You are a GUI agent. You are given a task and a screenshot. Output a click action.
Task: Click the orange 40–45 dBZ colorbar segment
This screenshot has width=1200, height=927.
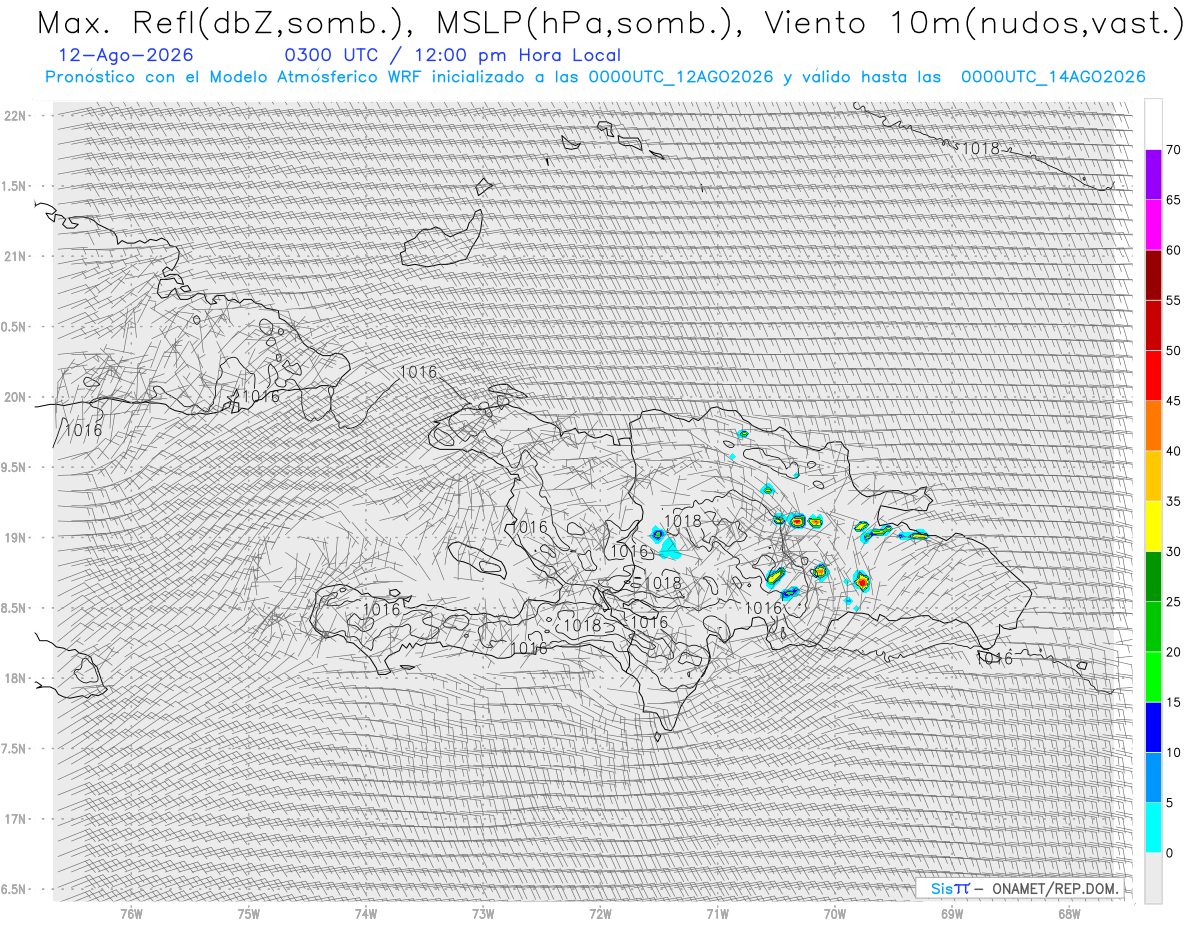pyautogui.click(x=1153, y=426)
